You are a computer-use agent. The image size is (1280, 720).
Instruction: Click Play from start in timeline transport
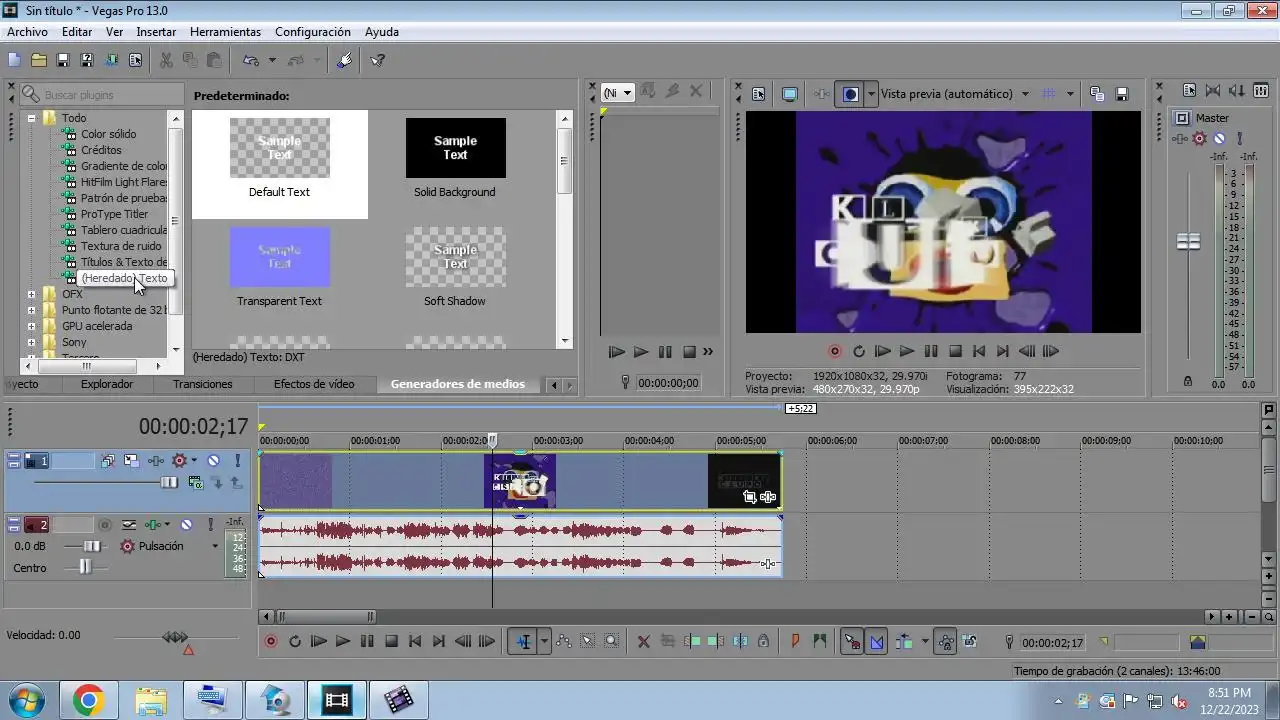point(318,642)
